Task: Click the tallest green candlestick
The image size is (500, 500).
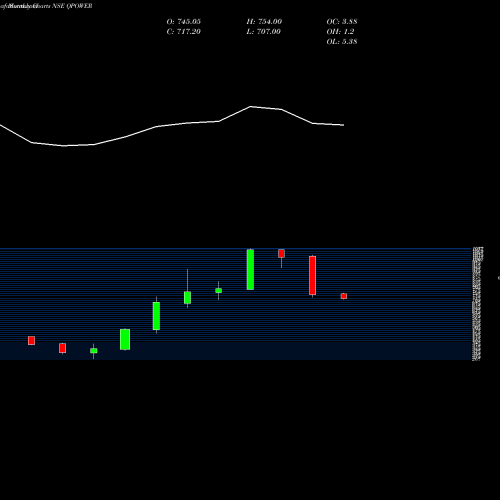Action: (250, 269)
